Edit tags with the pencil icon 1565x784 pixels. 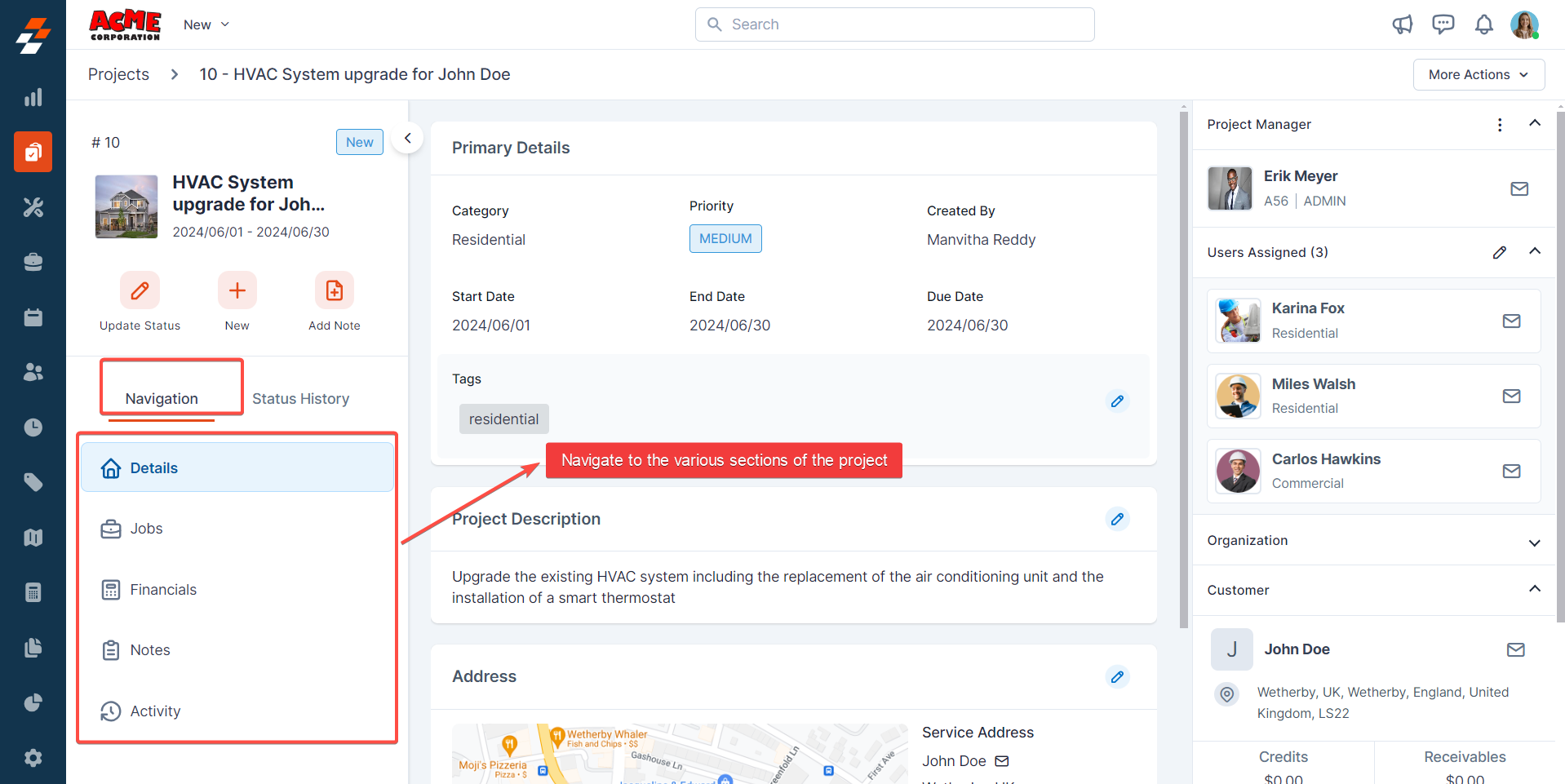click(1117, 401)
